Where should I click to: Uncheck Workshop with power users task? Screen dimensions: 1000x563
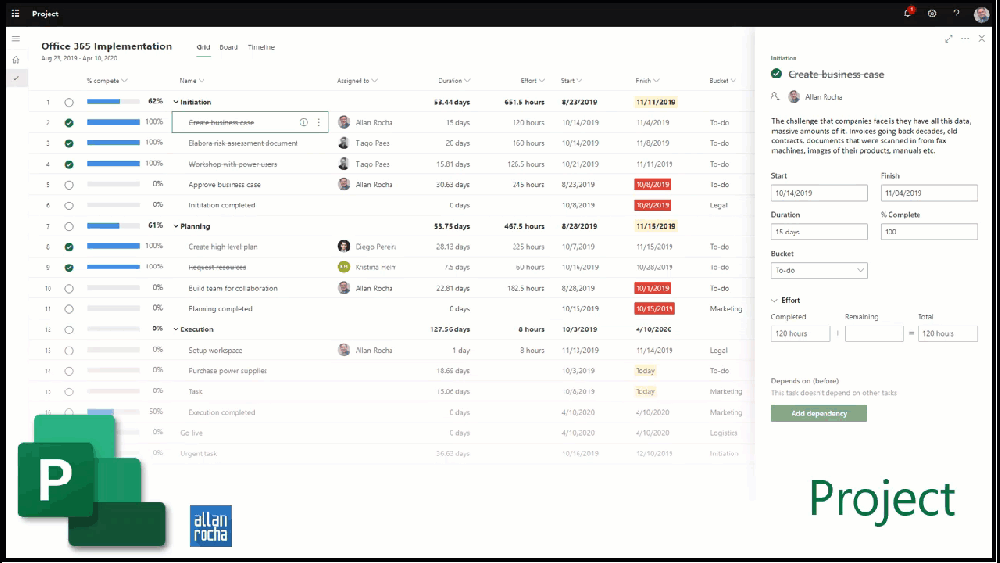(x=69, y=165)
